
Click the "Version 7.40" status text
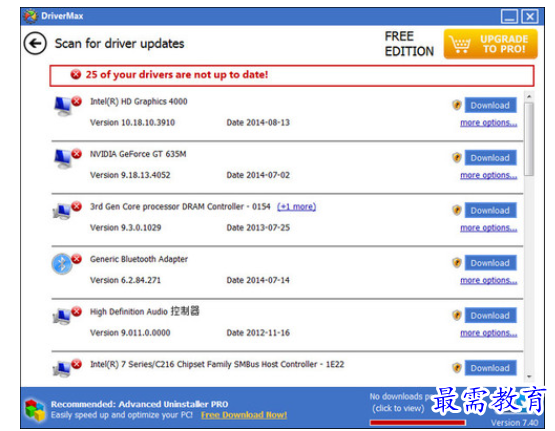(514, 423)
